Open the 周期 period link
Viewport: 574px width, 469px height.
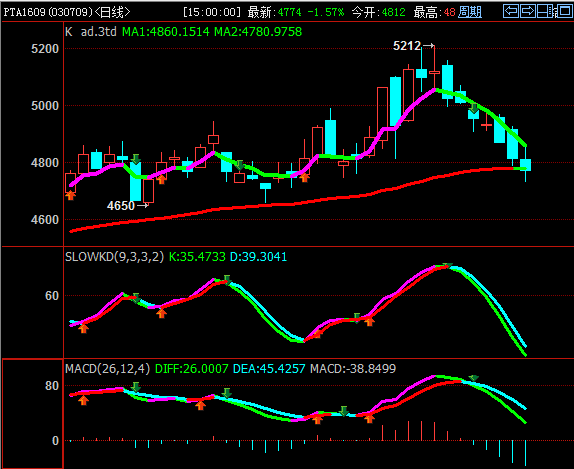point(470,12)
